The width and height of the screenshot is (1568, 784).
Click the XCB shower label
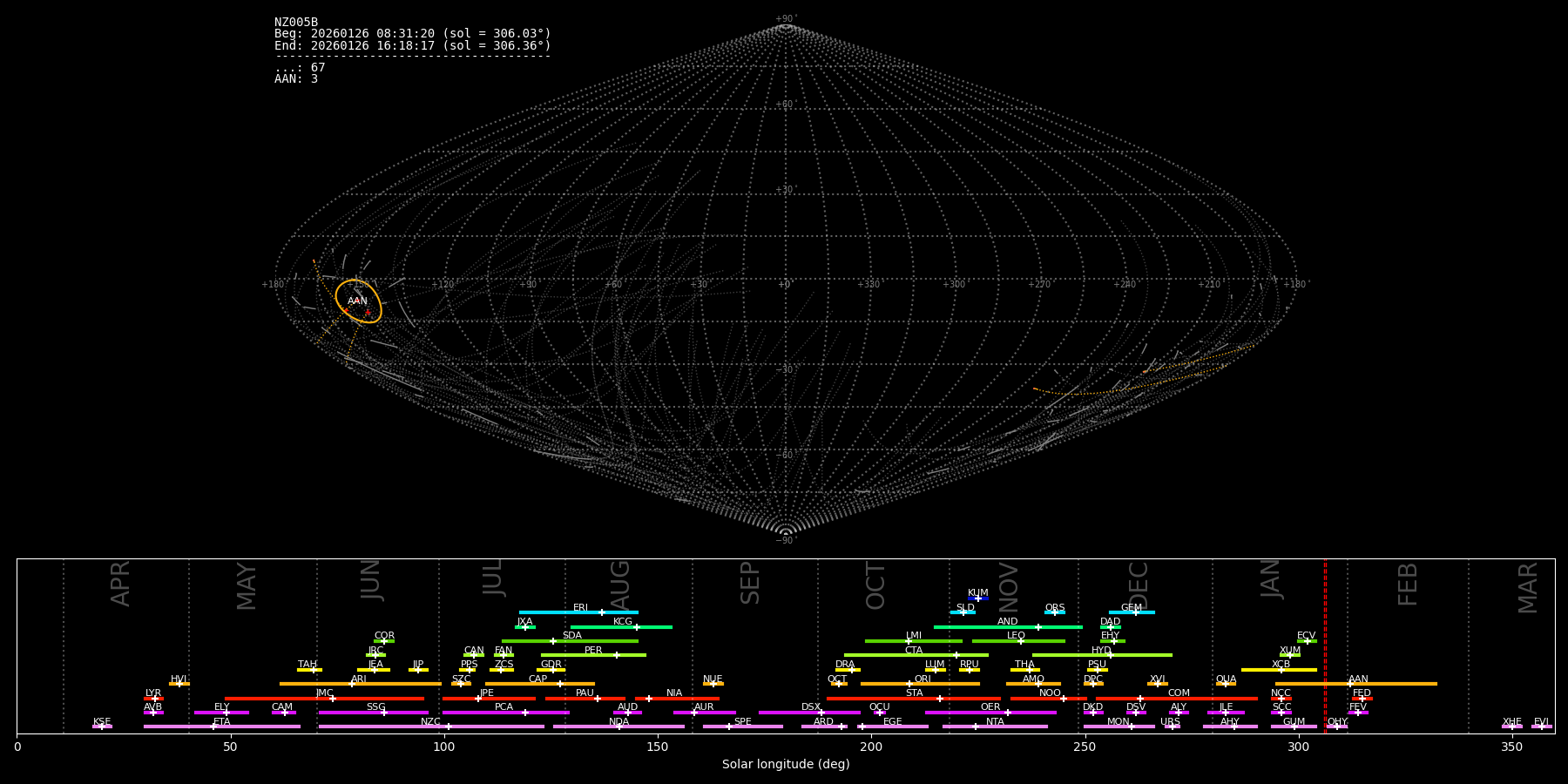tap(1281, 665)
